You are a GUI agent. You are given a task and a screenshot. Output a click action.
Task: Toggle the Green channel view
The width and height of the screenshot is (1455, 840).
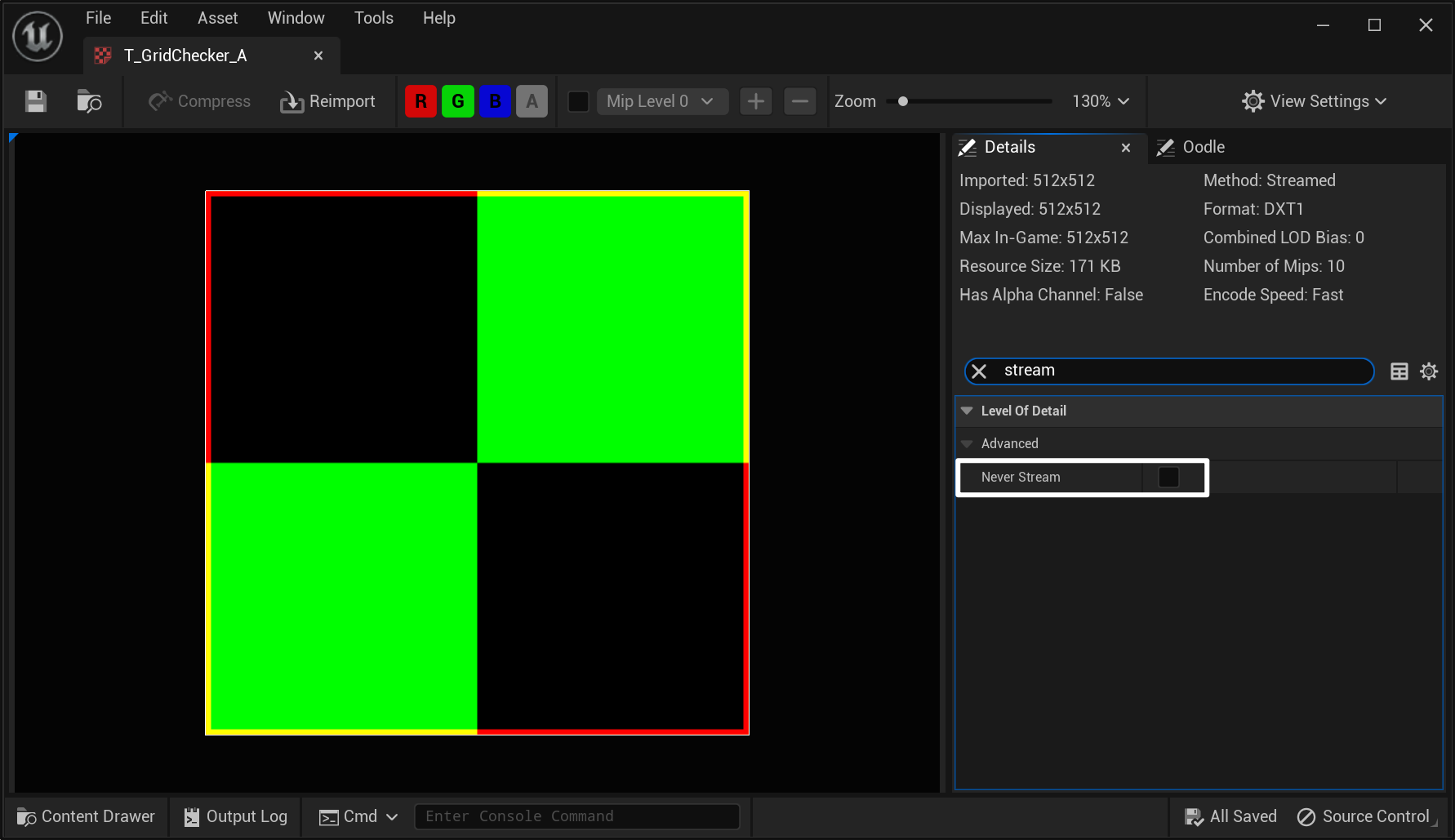(x=457, y=101)
